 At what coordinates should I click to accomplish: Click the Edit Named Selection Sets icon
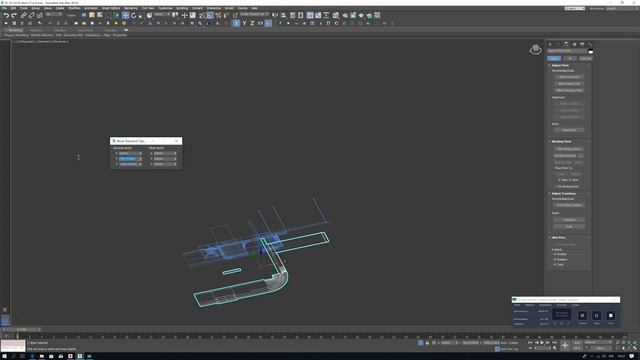pos(235,16)
